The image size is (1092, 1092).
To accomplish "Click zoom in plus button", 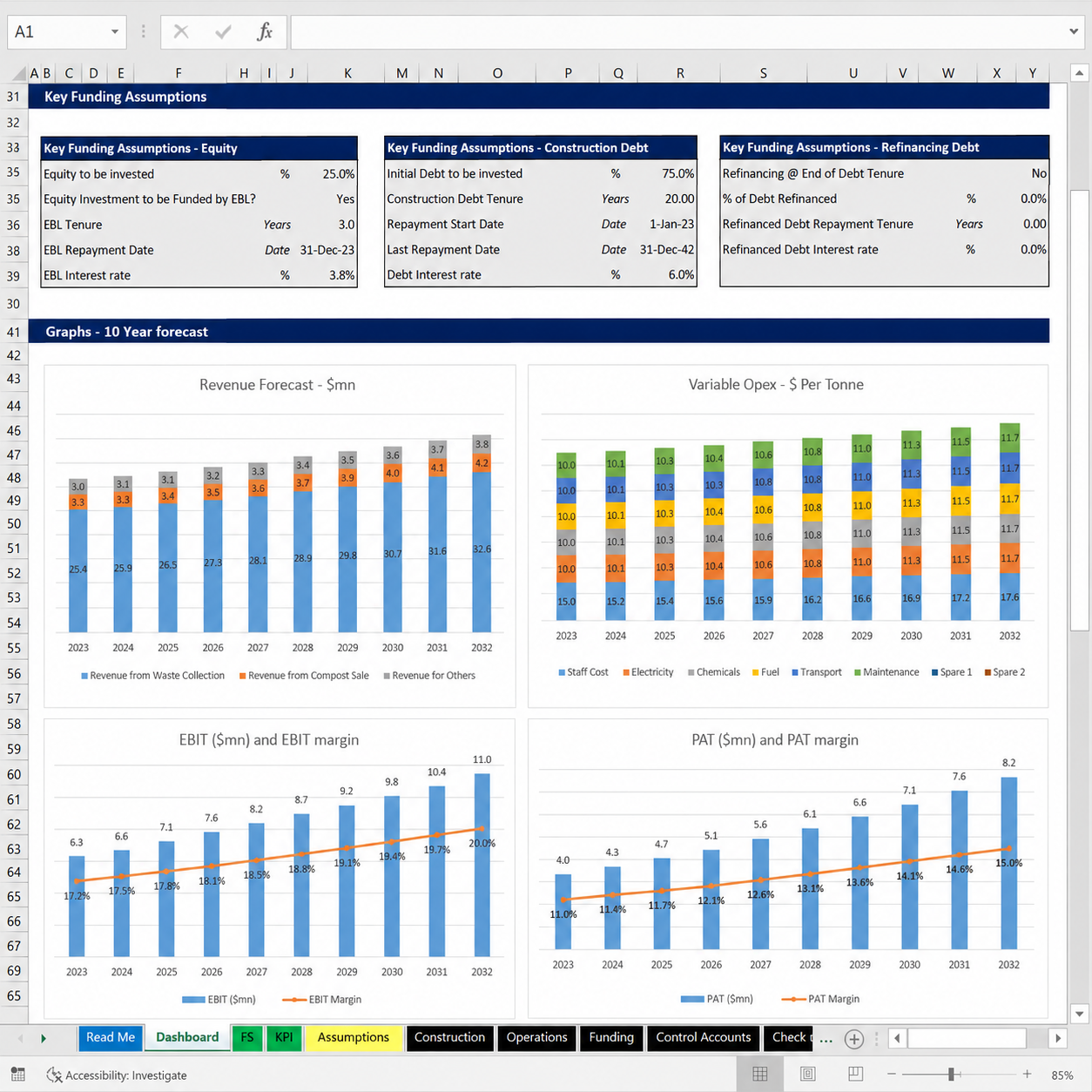I will point(1028,1075).
